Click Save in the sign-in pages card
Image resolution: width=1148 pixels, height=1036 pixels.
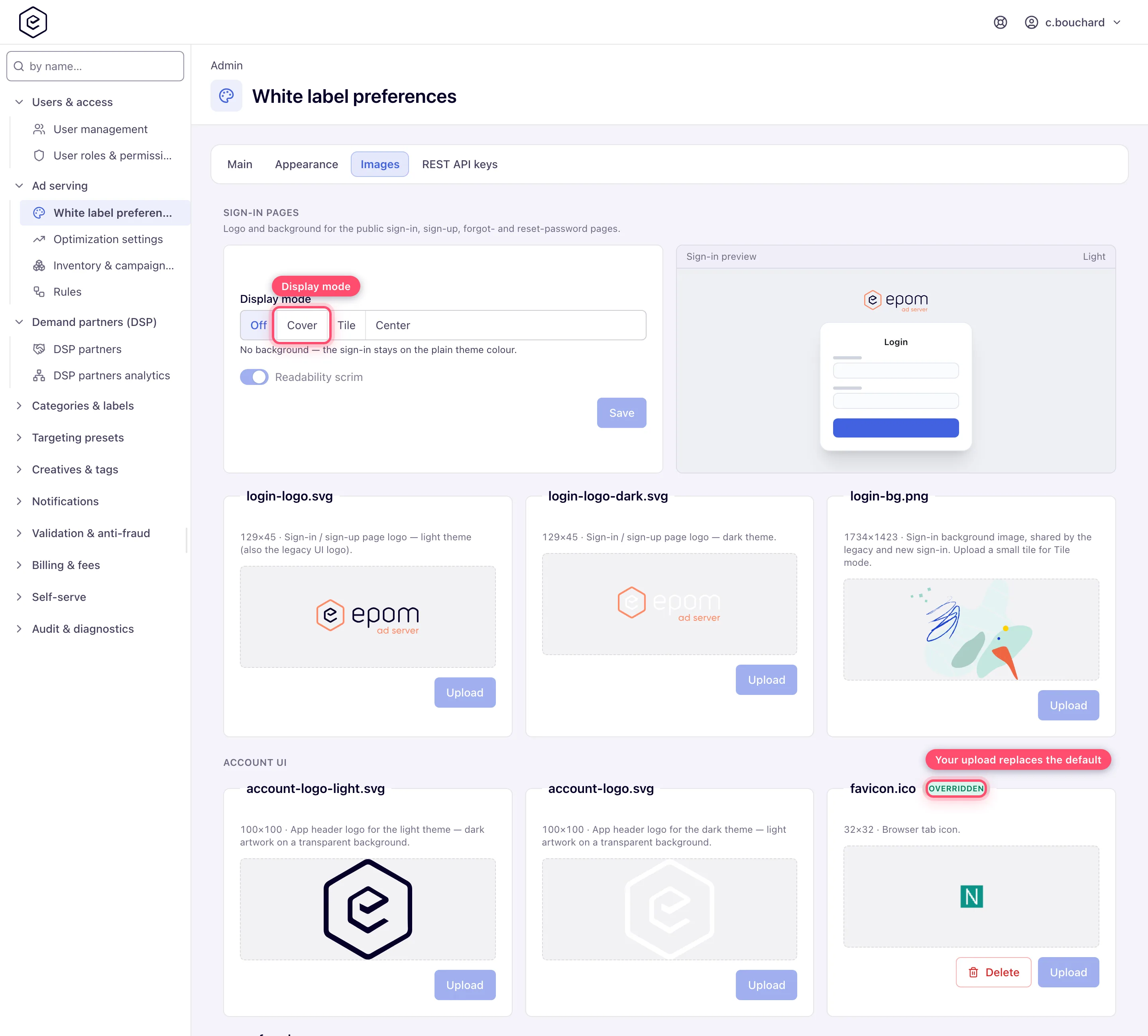(621, 413)
